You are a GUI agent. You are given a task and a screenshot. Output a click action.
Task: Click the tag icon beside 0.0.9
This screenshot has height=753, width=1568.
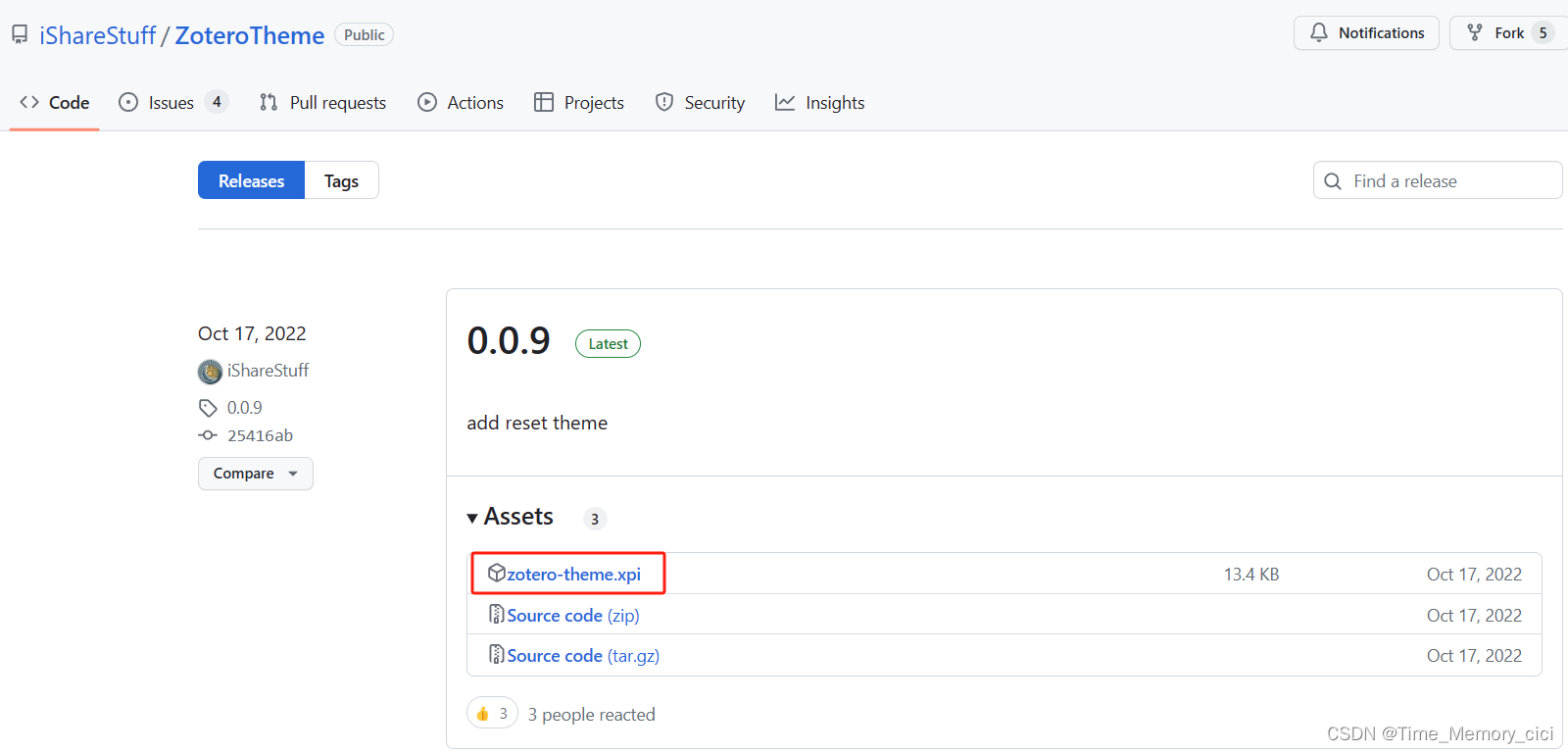pos(208,408)
